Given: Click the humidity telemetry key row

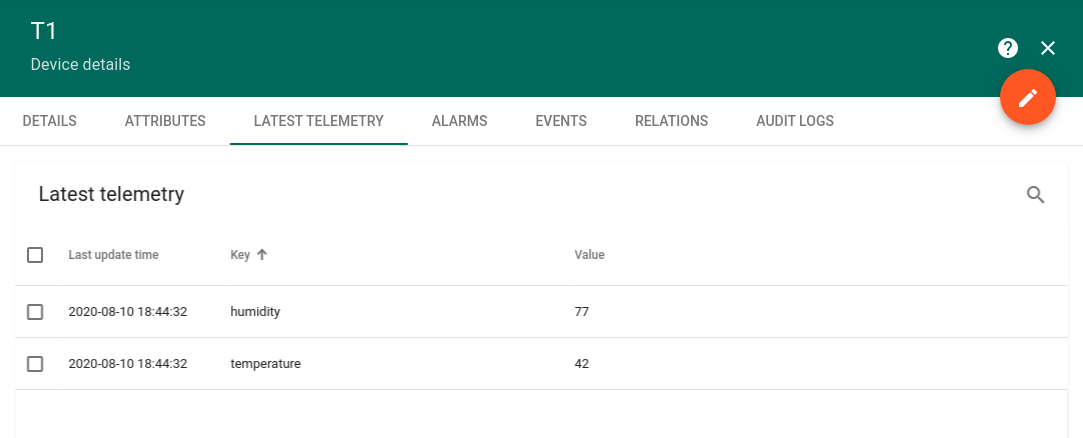Looking at the screenshot, I should click(x=541, y=312).
